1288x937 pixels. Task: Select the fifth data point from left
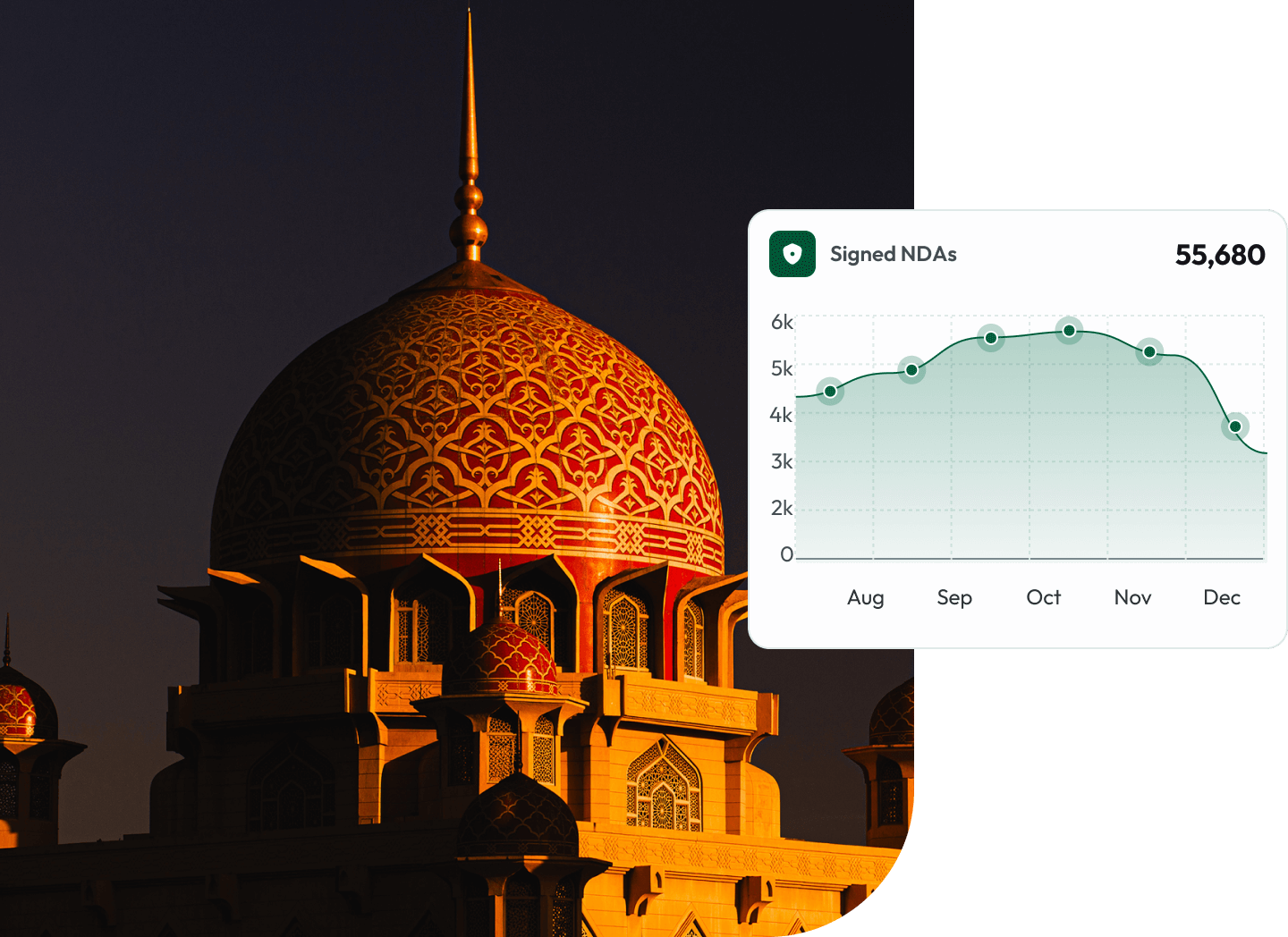click(1149, 352)
